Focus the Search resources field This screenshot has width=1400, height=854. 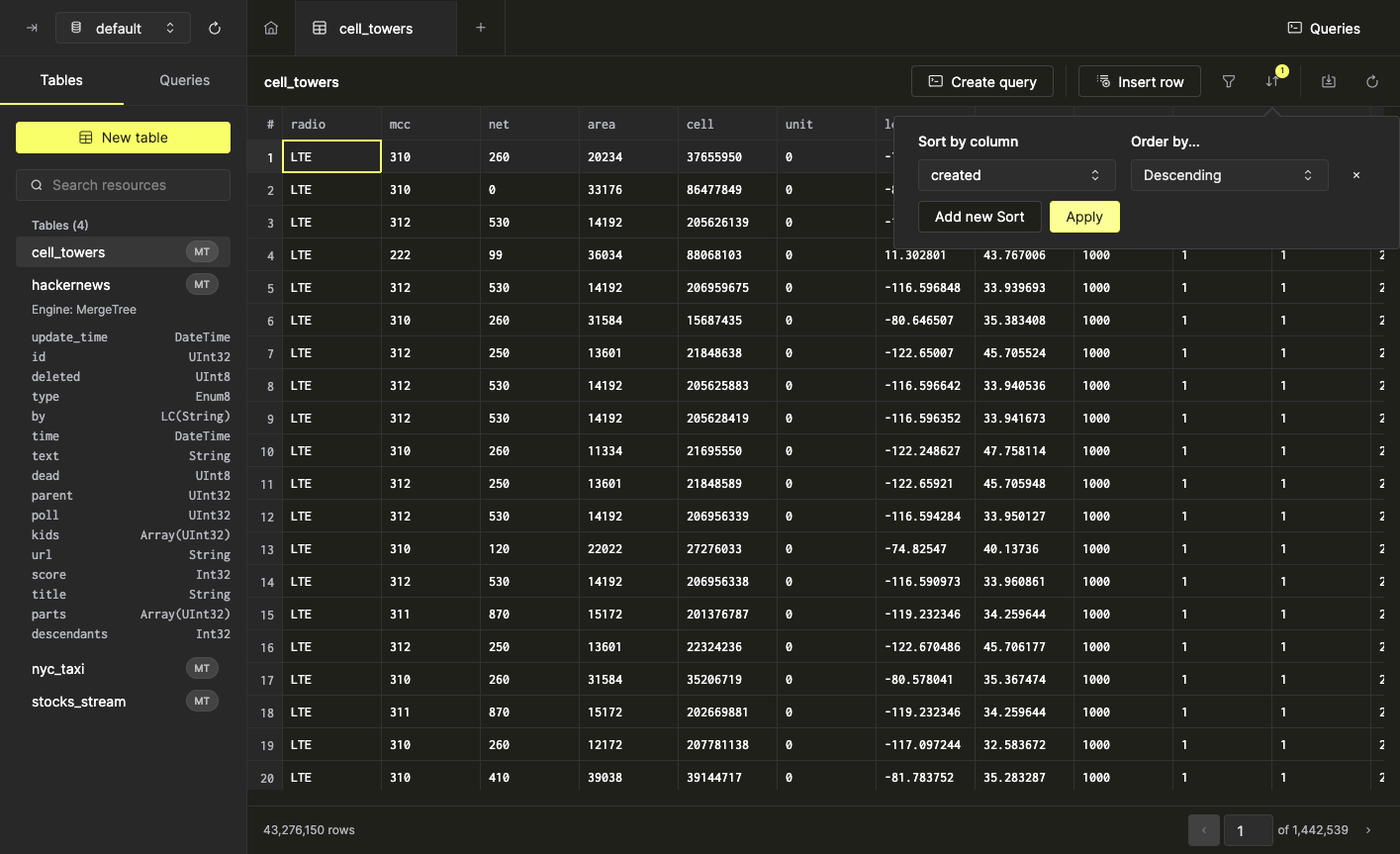click(x=124, y=185)
